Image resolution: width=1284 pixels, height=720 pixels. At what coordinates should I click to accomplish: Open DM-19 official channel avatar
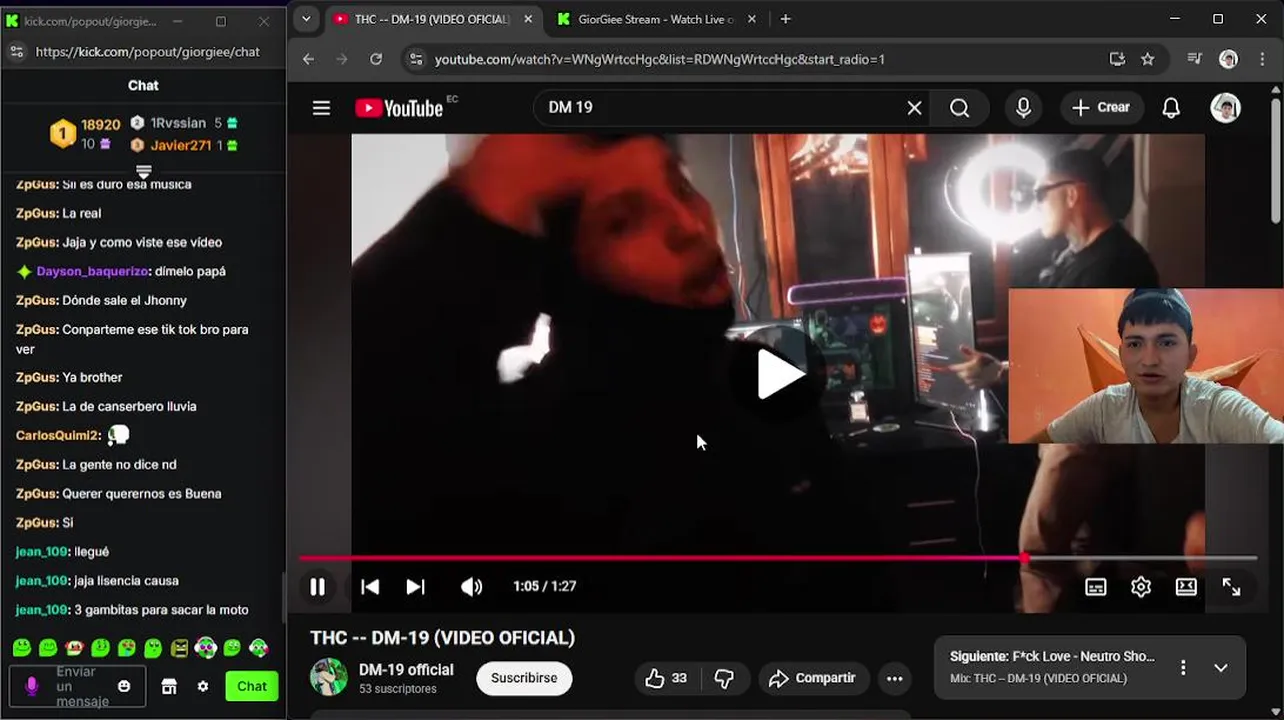pyautogui.click(x=328, y=677)
